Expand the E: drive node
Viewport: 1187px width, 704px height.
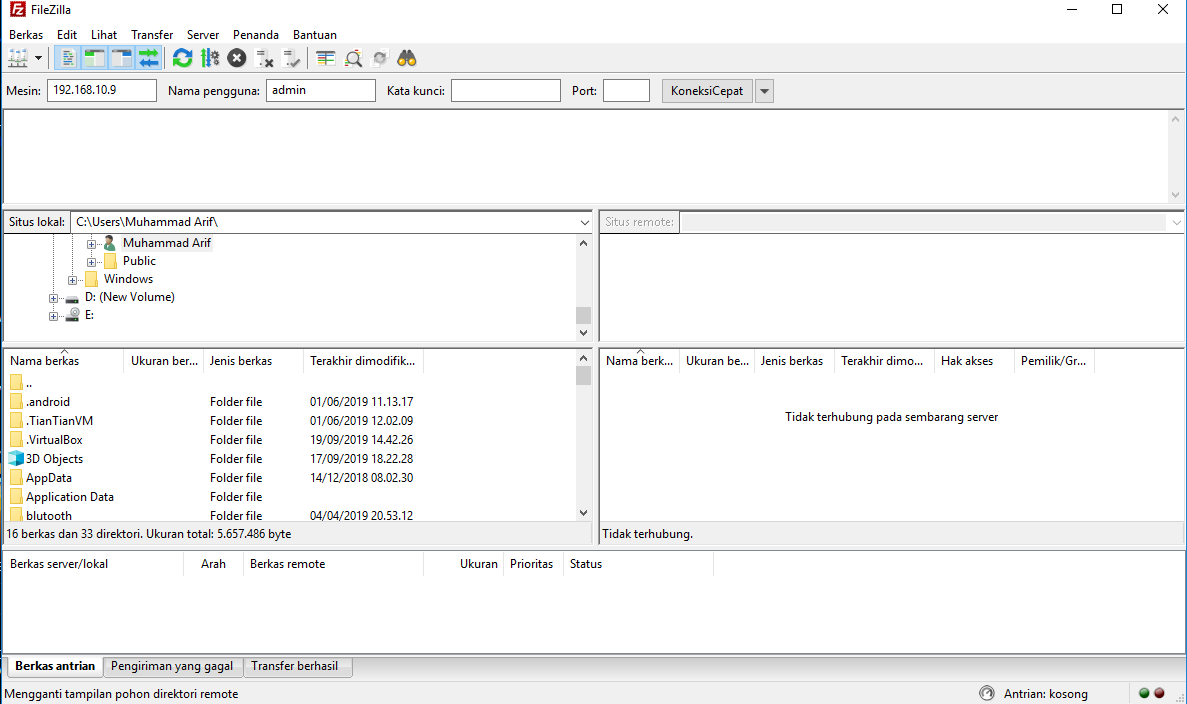53,316
